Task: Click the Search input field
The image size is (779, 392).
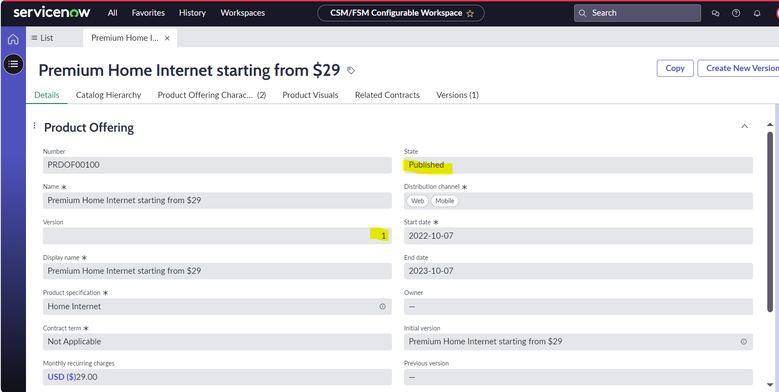Action: coord(637,13)
